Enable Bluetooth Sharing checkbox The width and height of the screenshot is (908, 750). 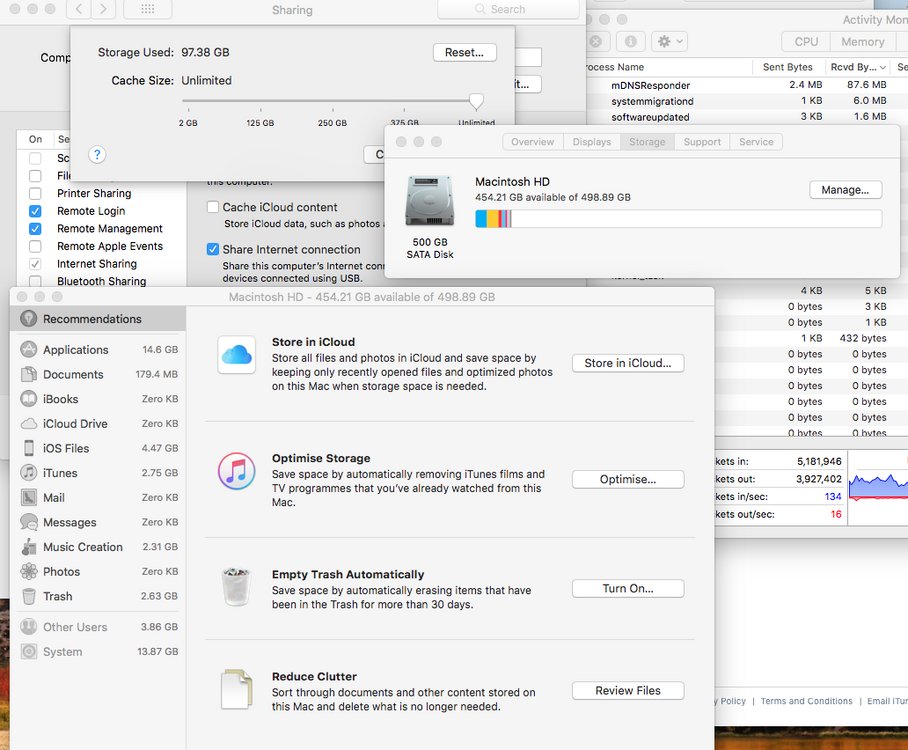[35, 281]
